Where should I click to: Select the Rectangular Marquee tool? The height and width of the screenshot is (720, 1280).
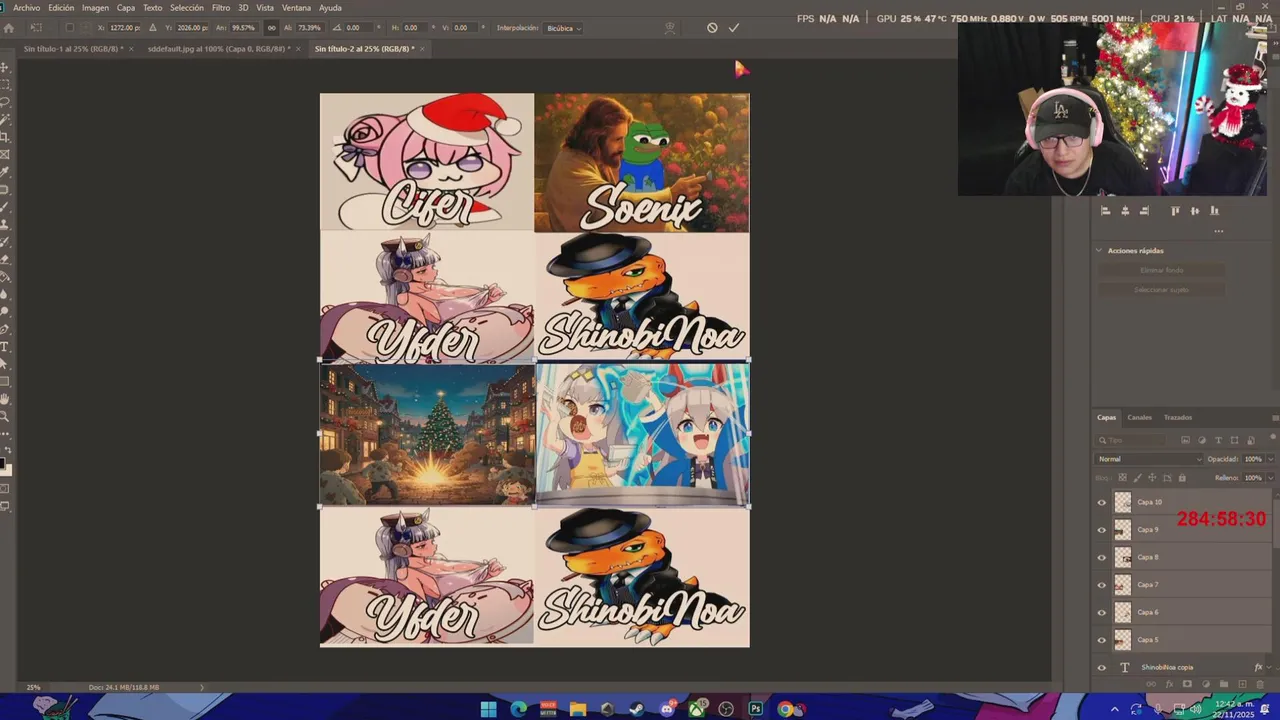pos(6,84)
